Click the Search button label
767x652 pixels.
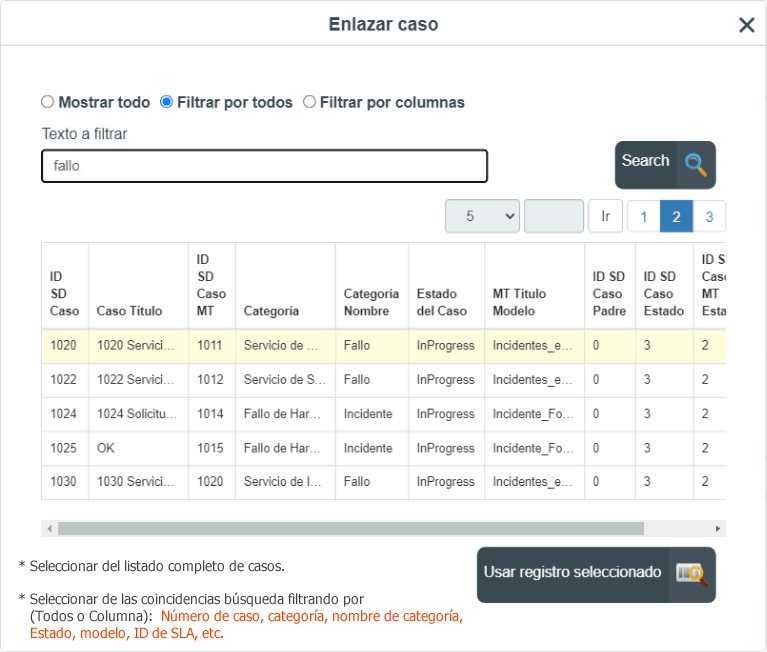(645, 160)
